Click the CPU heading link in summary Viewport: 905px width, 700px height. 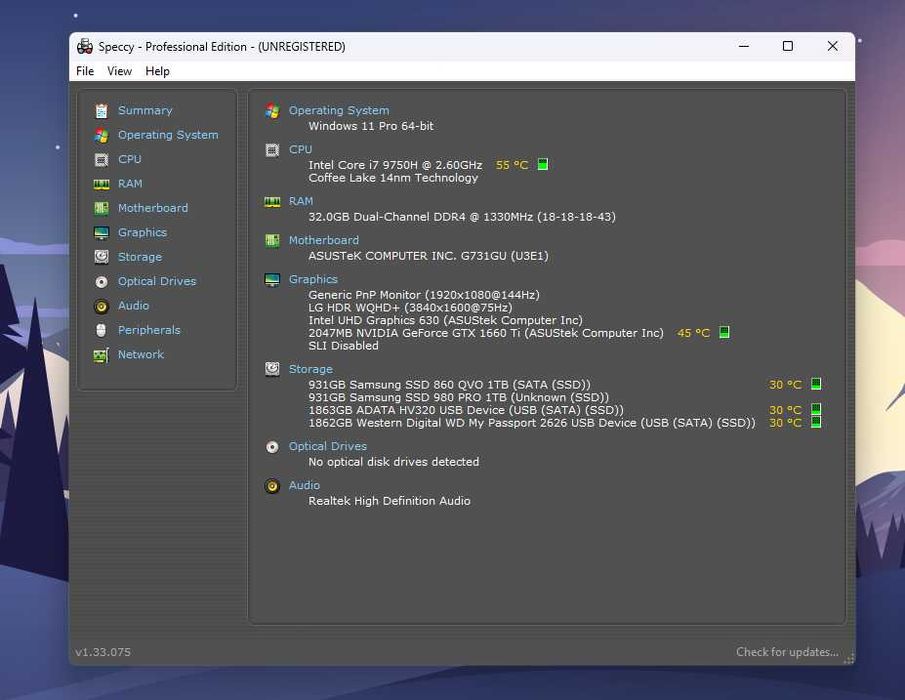coord(301,149)
